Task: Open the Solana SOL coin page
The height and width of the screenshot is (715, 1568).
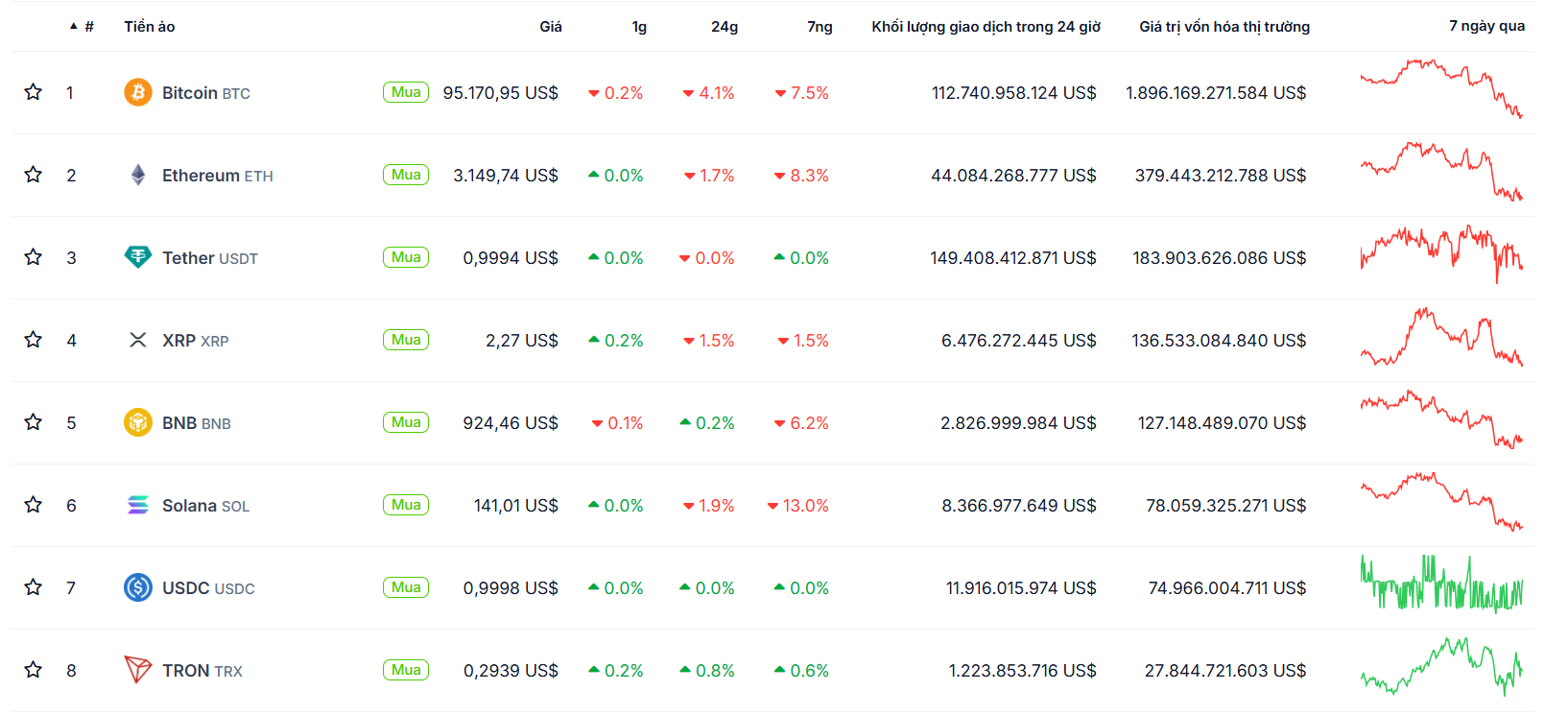Action: 205,506
